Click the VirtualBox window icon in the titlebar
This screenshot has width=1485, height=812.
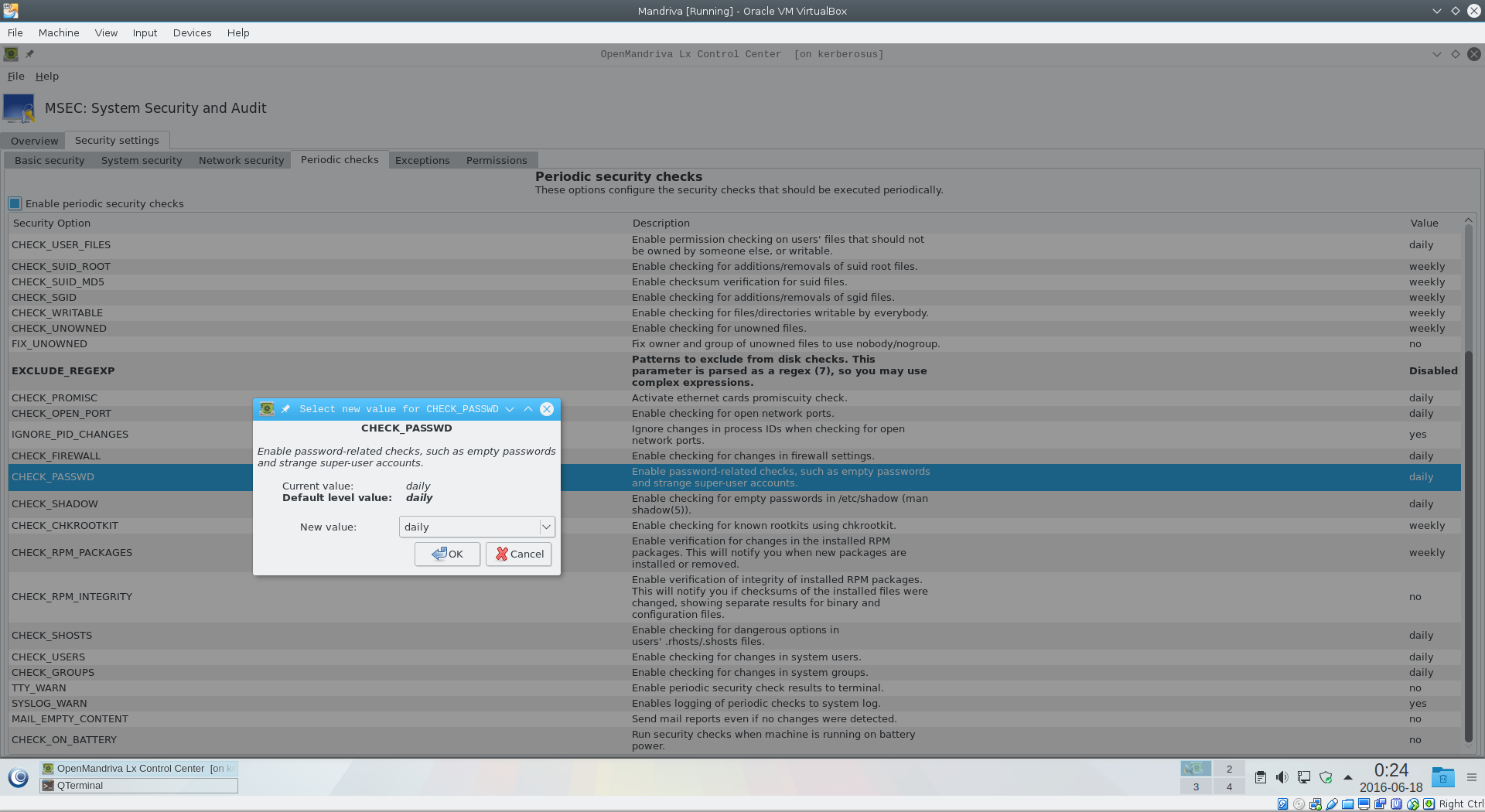pos(10,11)
